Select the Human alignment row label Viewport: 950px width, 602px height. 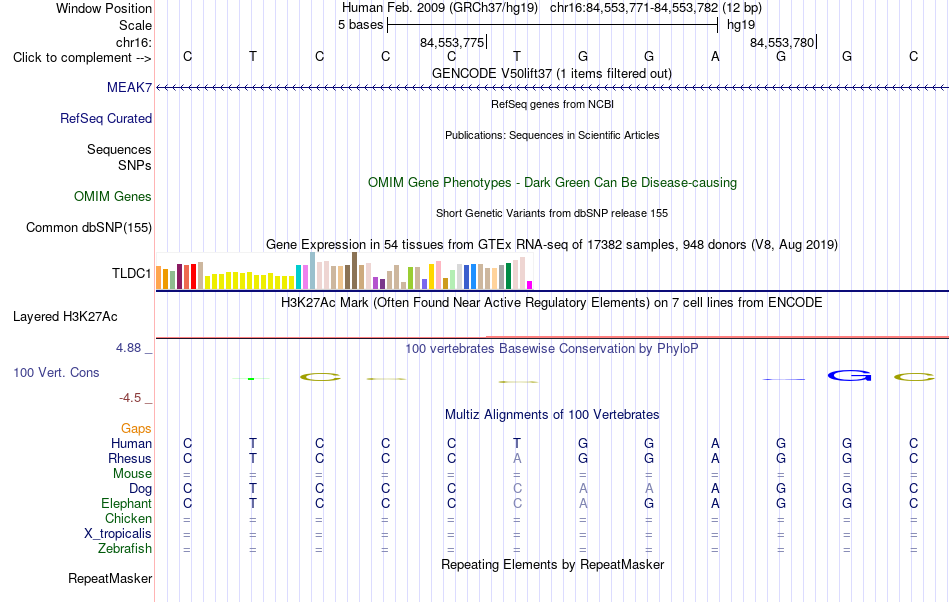[131, 444]
